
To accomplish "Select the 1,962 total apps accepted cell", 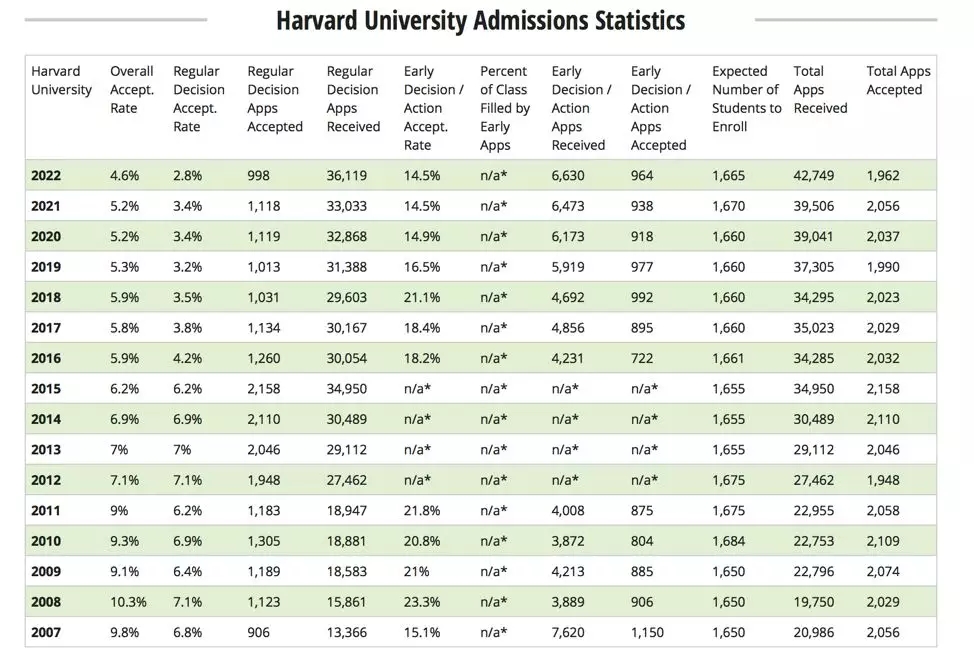I will [883, 176].
